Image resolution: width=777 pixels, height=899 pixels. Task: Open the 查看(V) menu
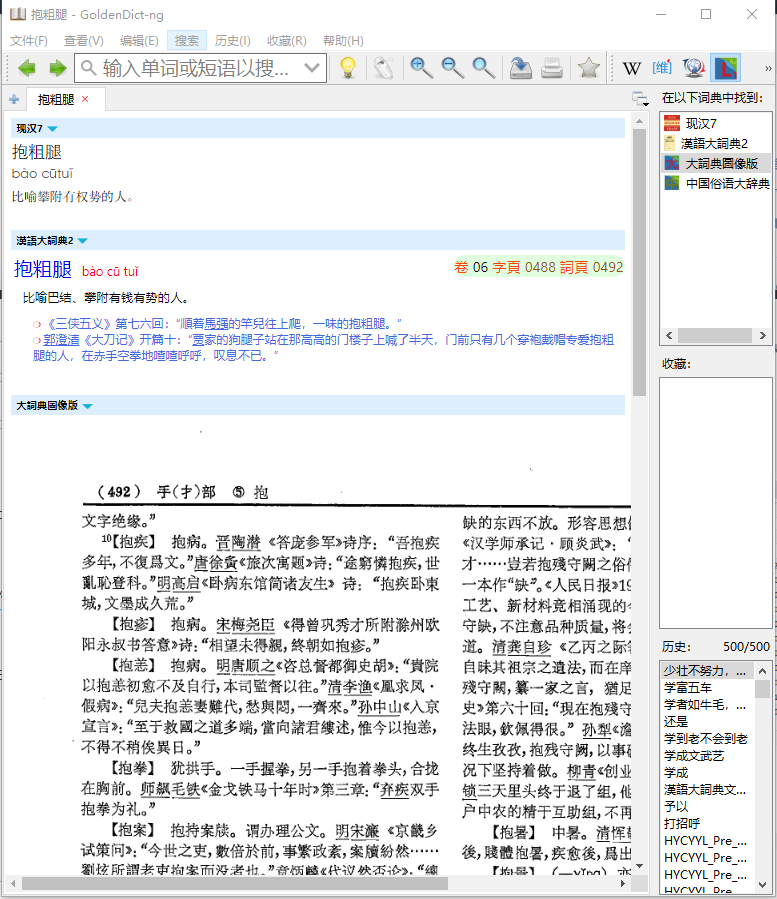(84, 41)
